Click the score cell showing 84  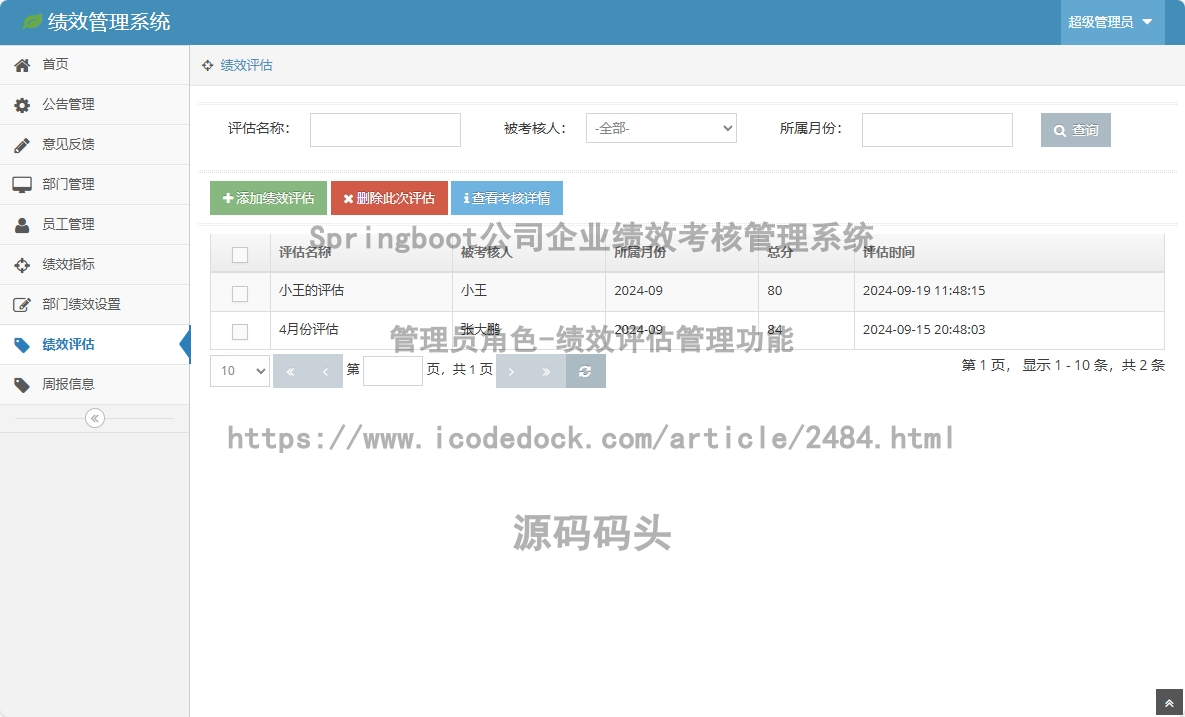click(806, 330)
